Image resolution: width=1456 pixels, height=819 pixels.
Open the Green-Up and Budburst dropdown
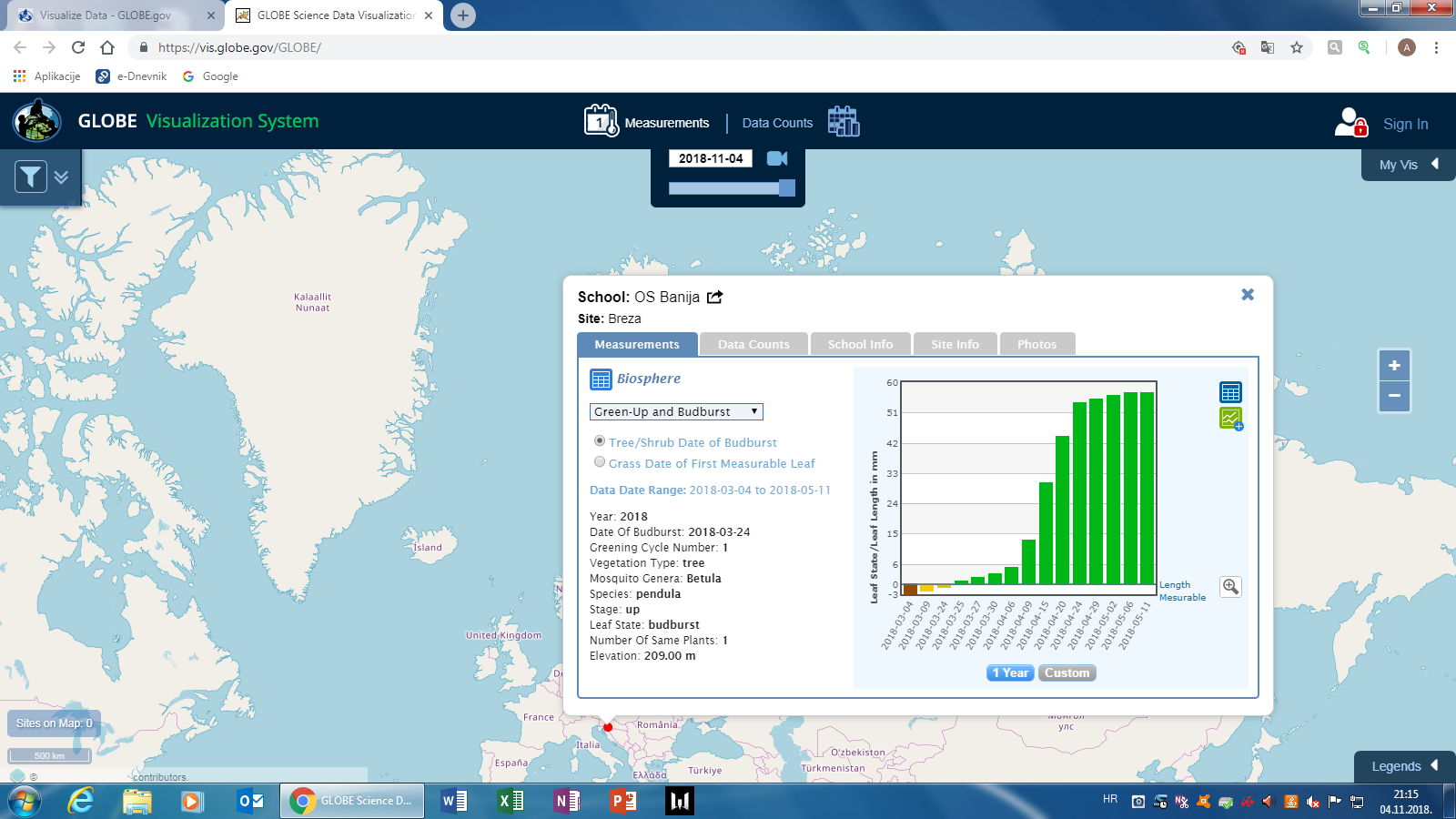coord(676,412)
